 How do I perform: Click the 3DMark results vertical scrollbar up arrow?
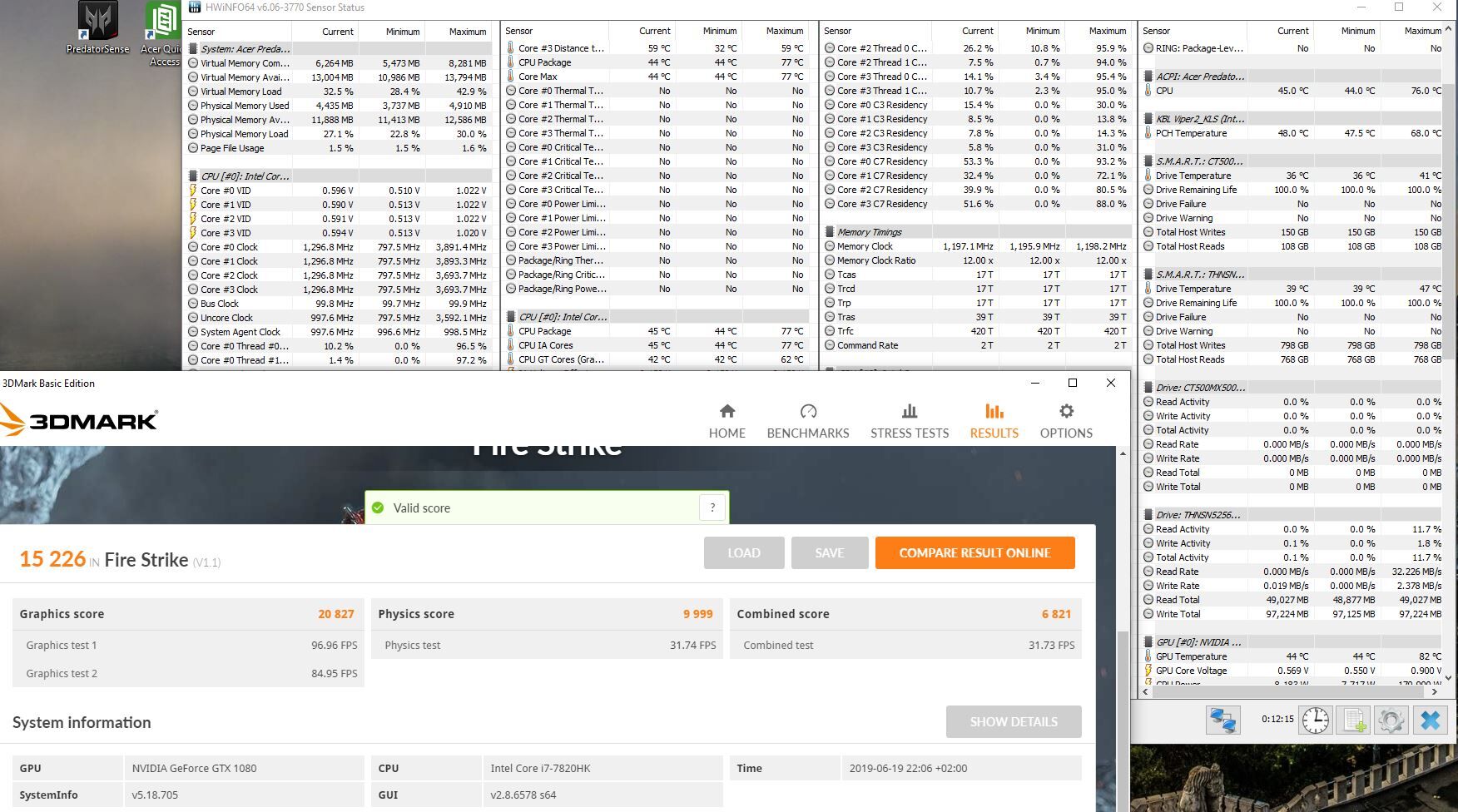tap(1123, 453)
